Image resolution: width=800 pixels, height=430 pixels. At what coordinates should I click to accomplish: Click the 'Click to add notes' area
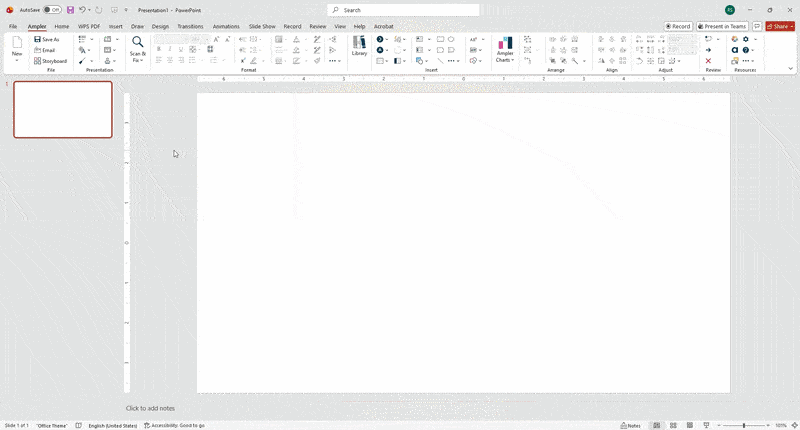[x=150, y=408]
